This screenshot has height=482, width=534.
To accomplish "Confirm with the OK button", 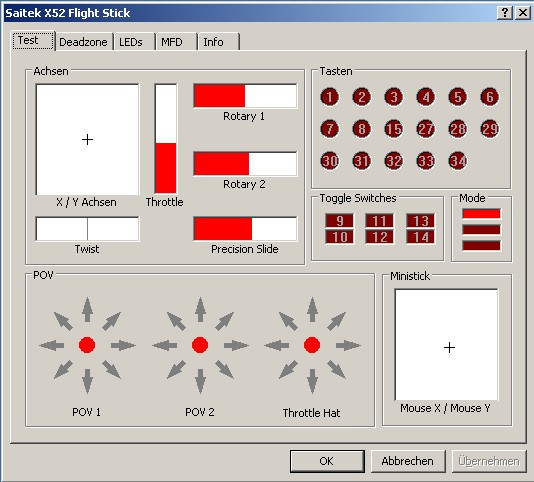I will pyautogui.click(x=327, y=461).
